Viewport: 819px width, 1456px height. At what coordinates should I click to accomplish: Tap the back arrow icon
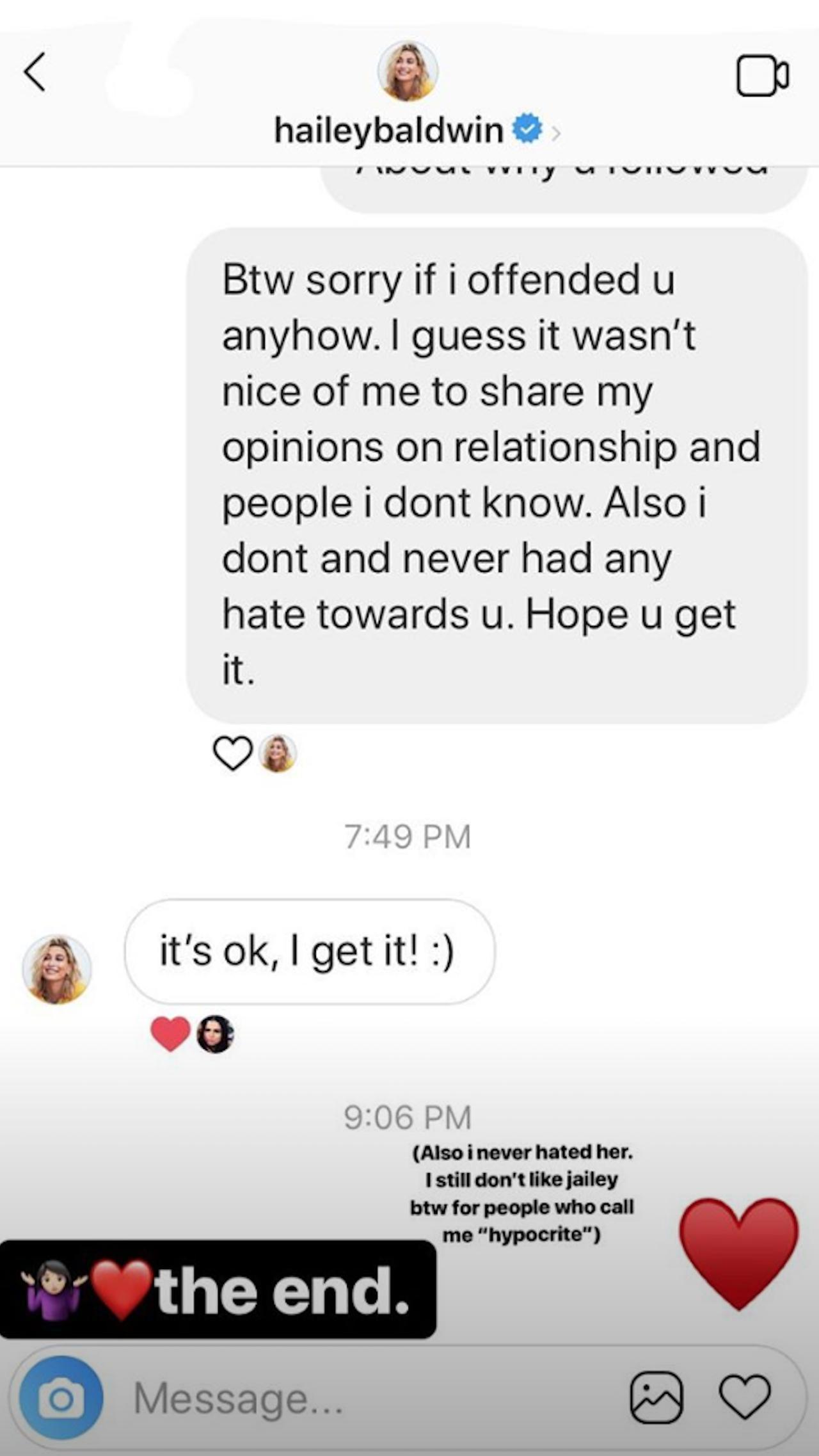[35, 72]
